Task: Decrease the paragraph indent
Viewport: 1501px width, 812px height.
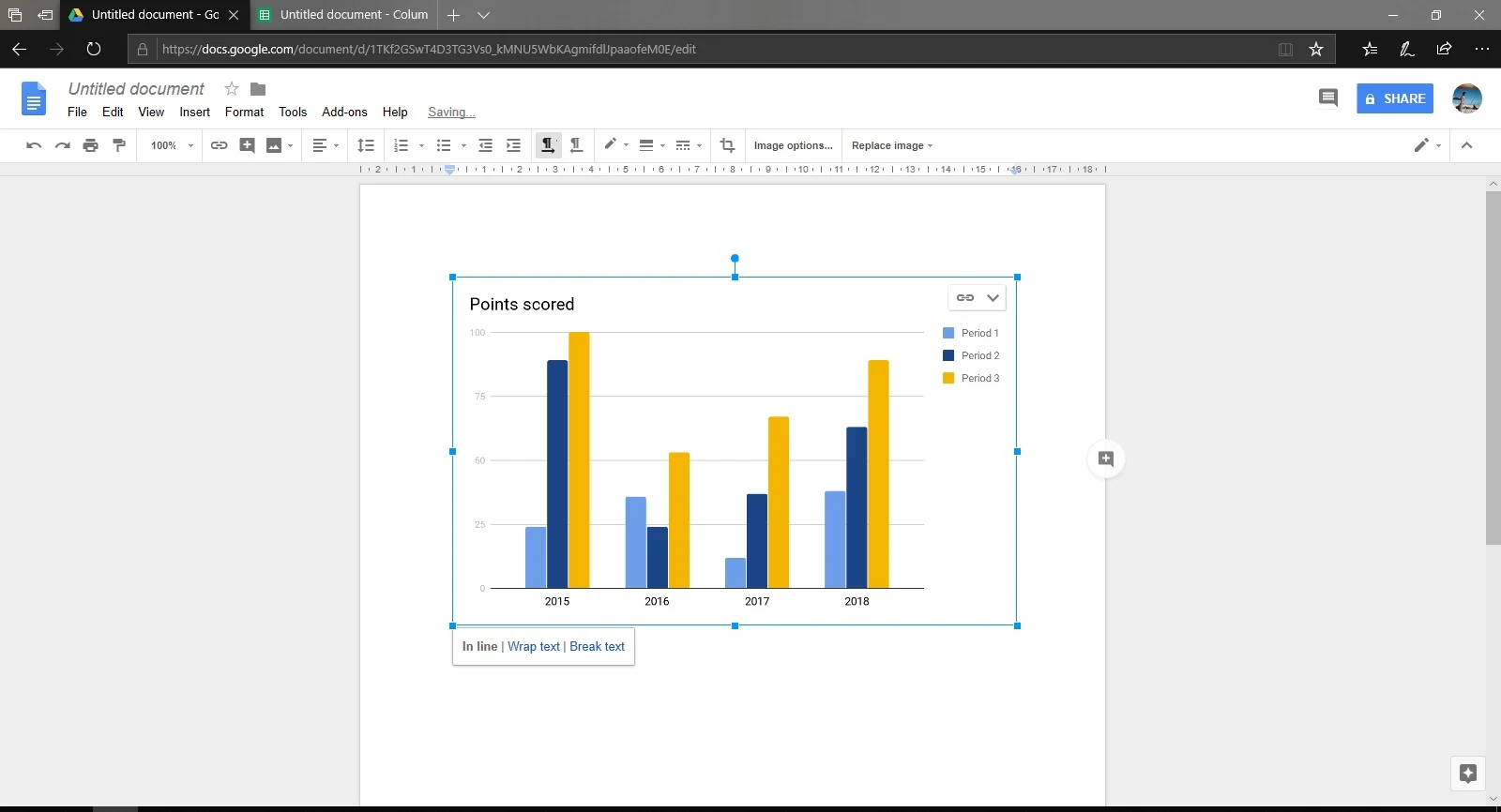Action: click(485, 145)
